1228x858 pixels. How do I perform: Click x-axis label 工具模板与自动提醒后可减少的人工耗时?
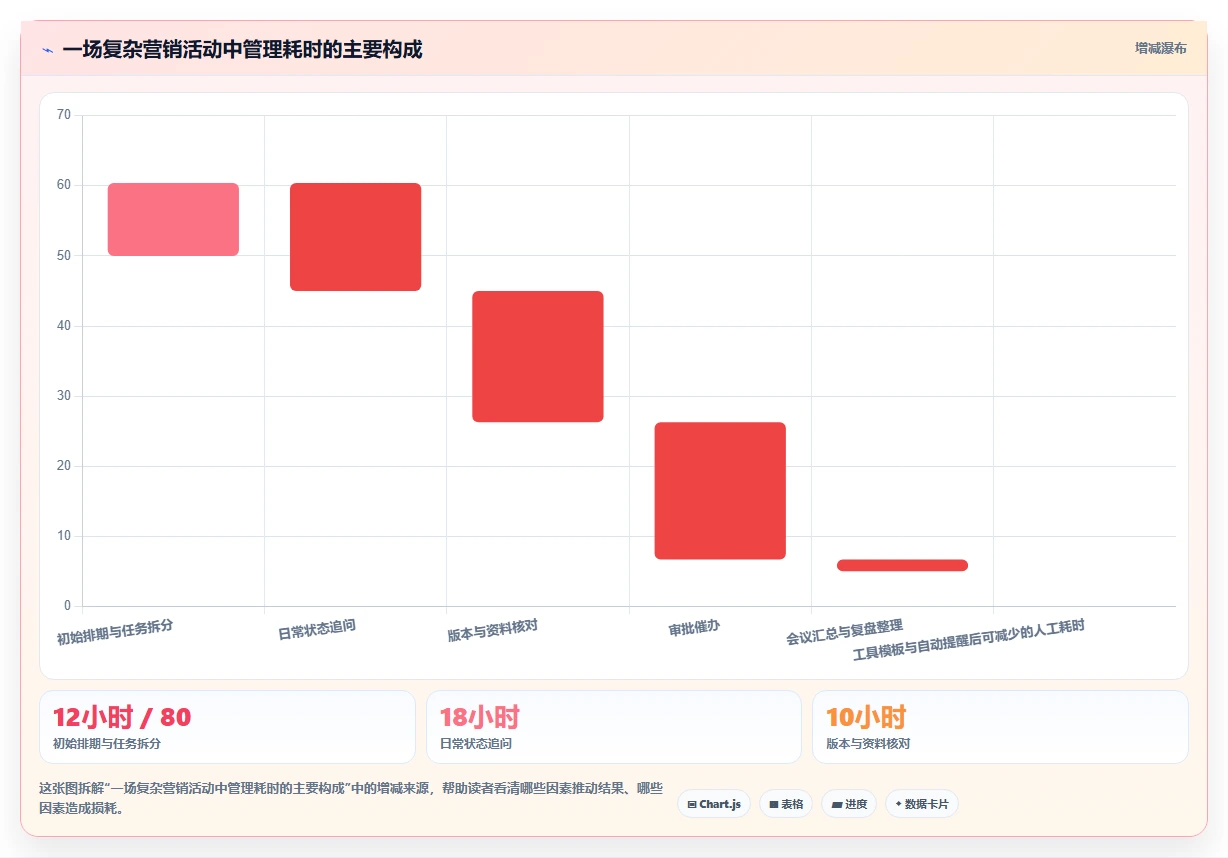[x=968, y=640]
